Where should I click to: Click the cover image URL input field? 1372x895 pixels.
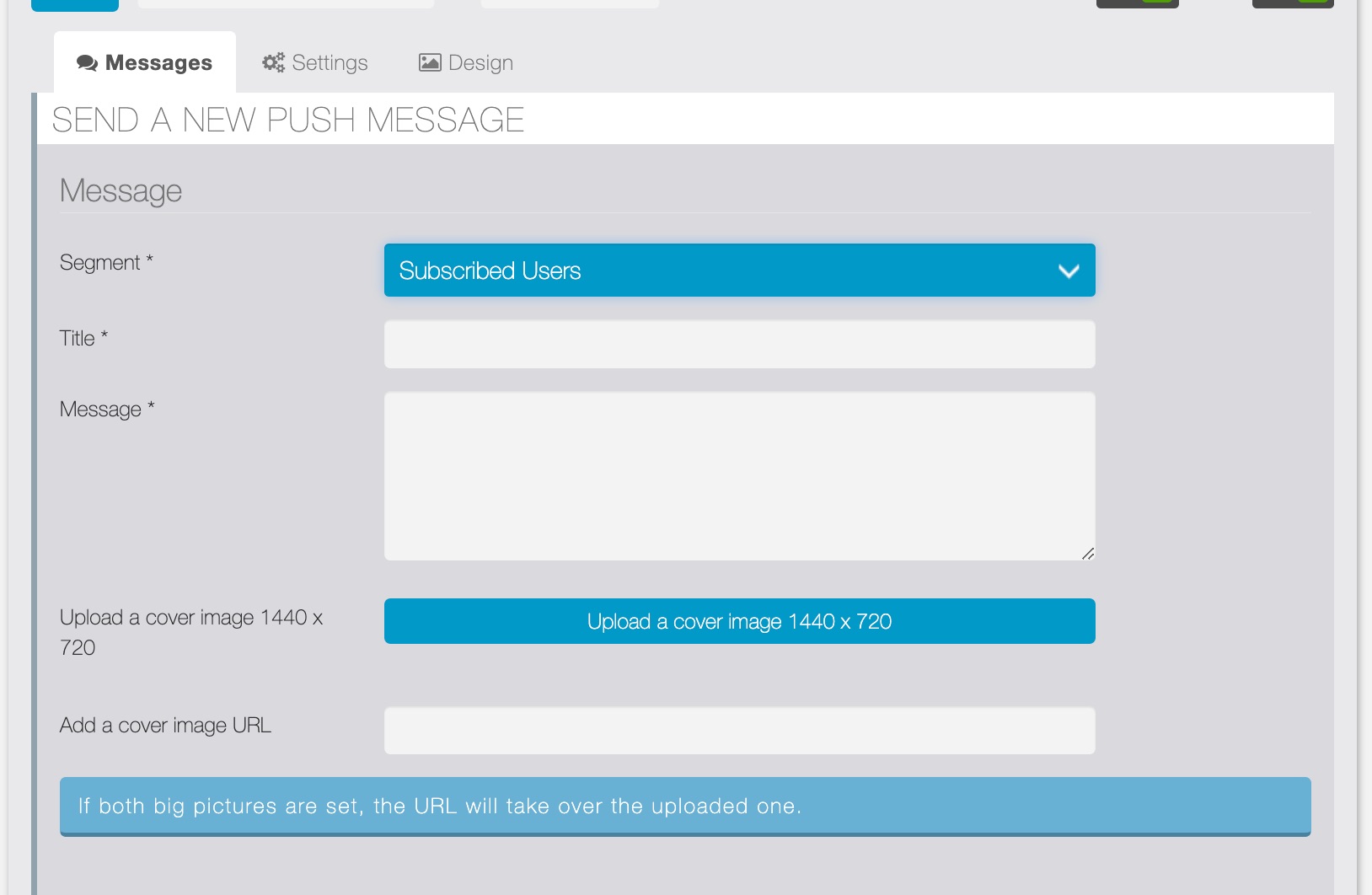(x=739, y=731)
